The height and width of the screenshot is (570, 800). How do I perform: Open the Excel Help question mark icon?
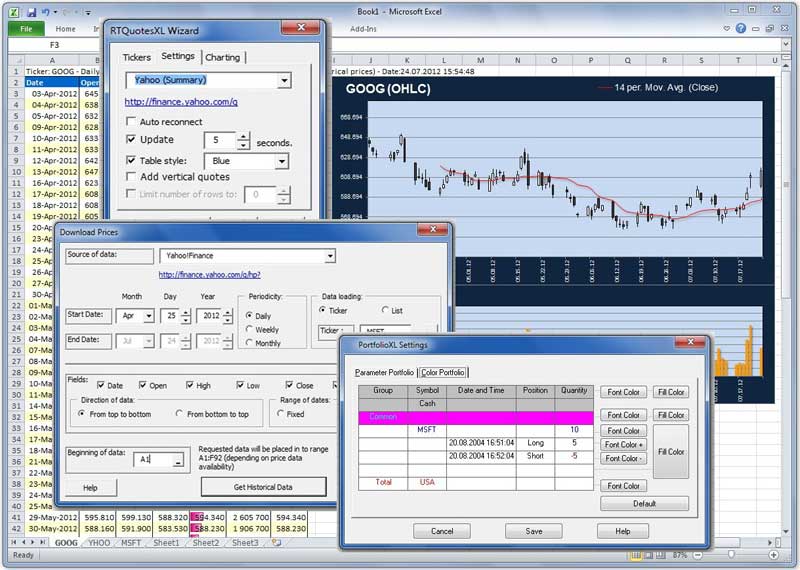click(741, 29)
